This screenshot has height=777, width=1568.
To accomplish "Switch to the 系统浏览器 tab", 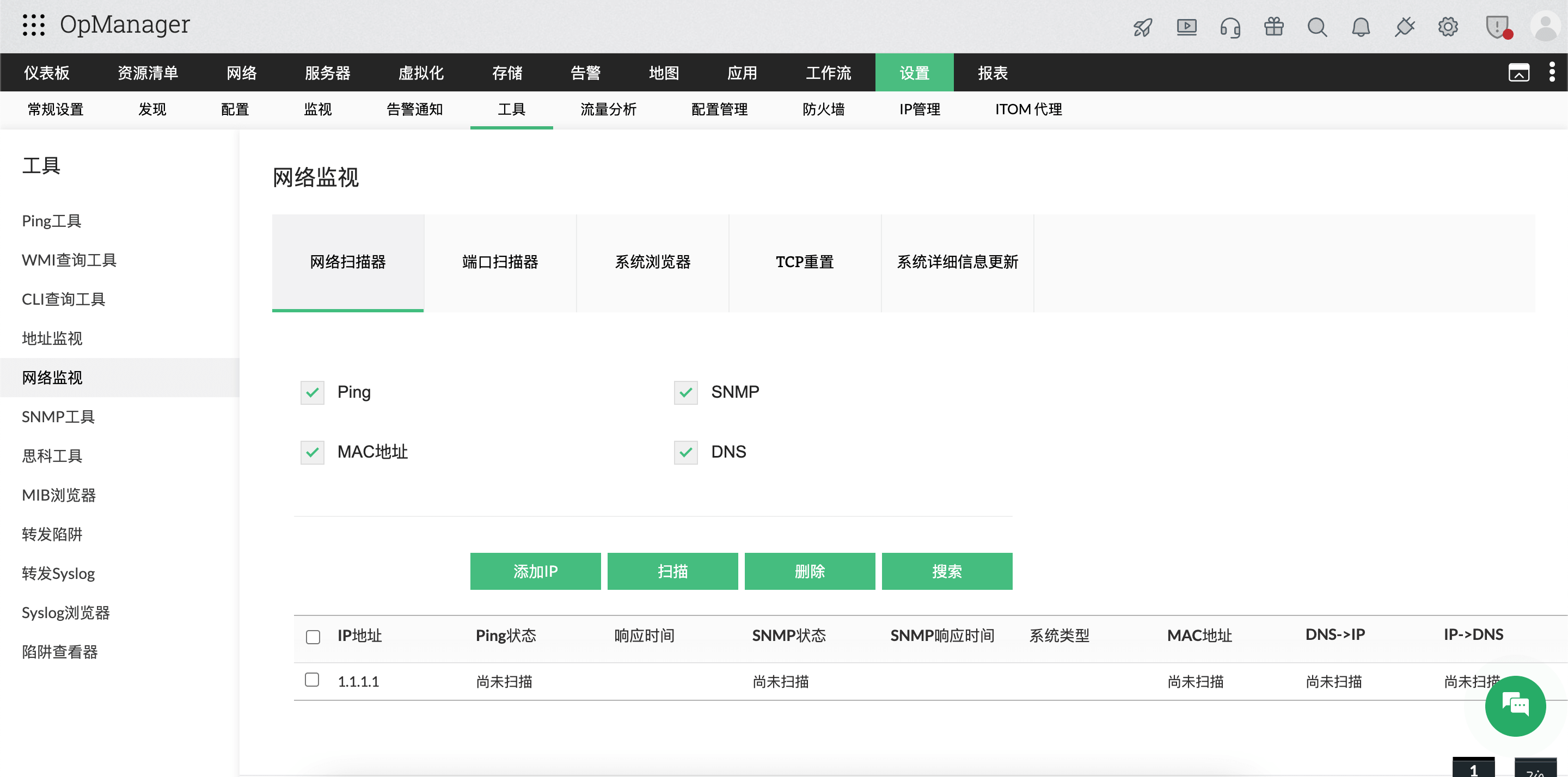I will pos(653,262).
